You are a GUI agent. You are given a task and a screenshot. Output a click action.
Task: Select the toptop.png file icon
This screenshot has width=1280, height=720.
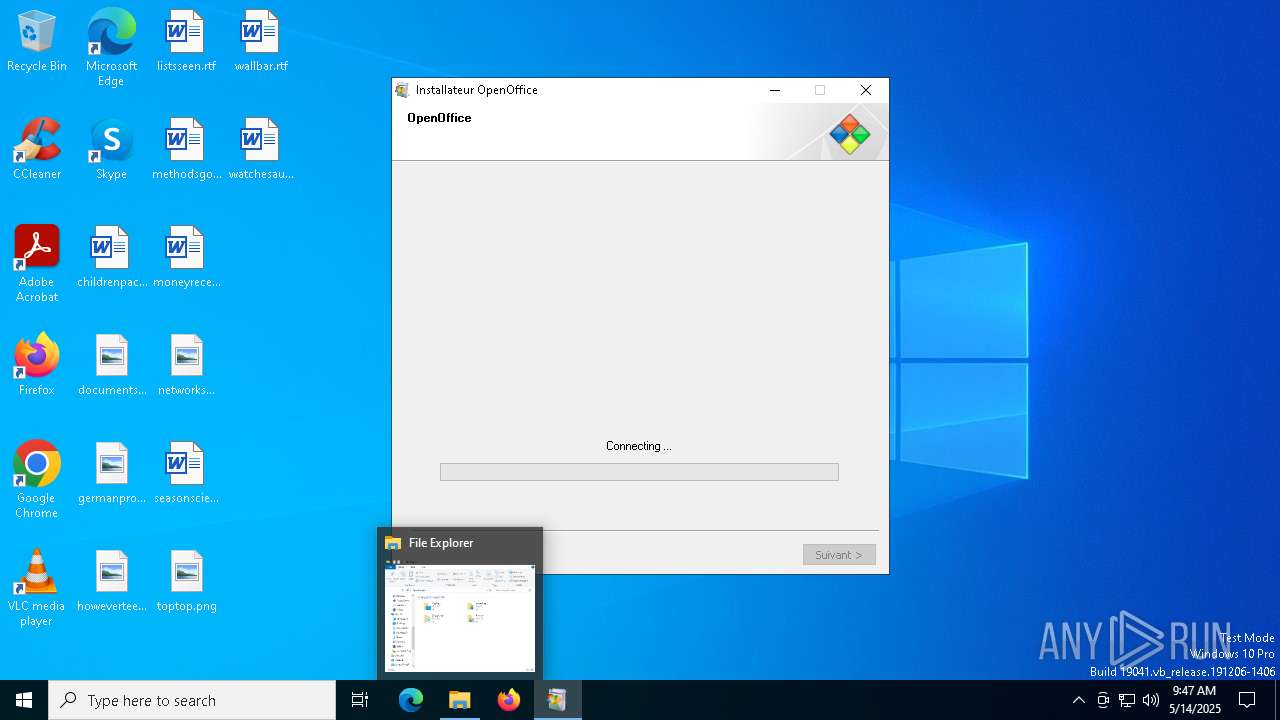(186, 582)
